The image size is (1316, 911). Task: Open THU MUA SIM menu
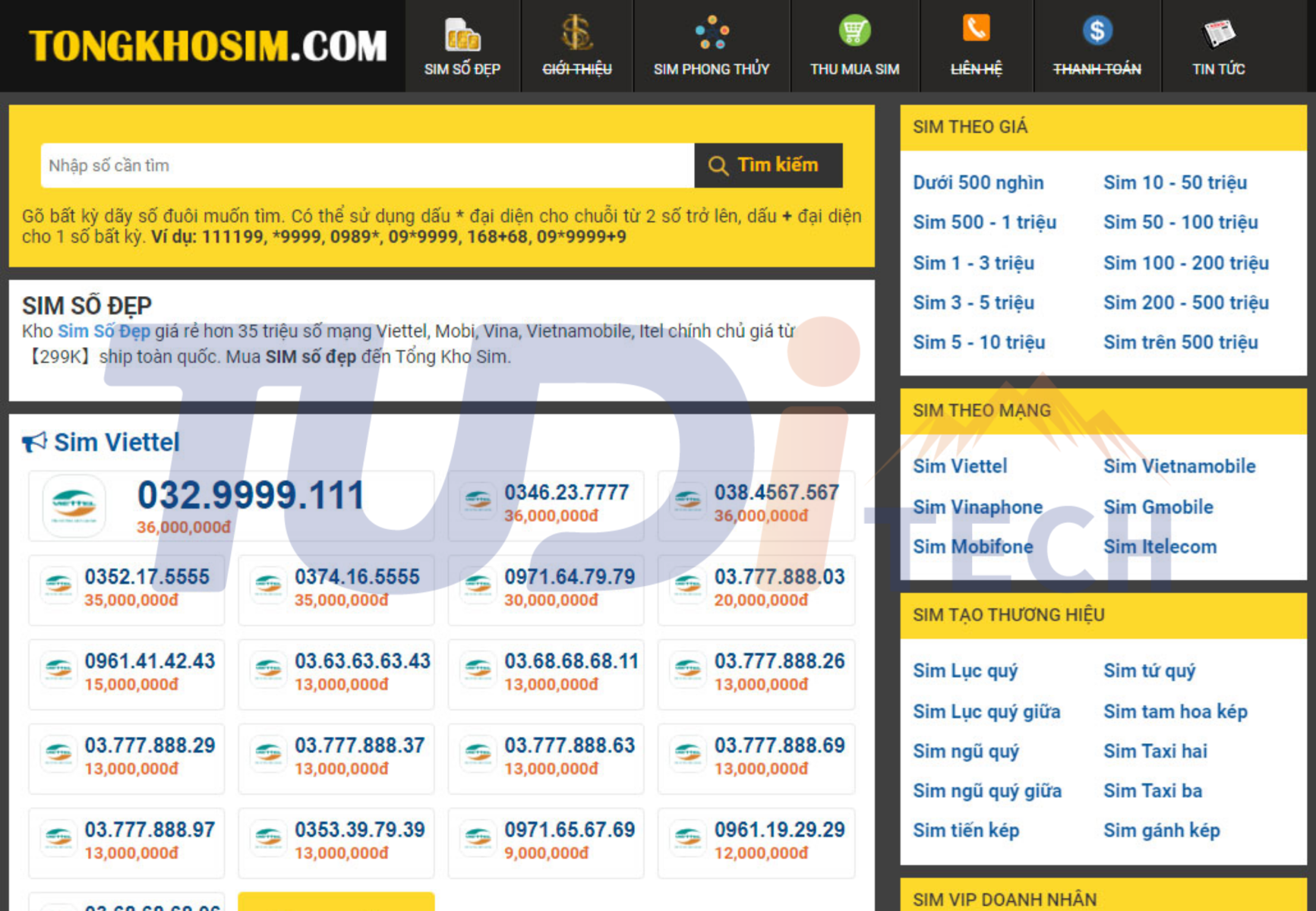(855, 46)
